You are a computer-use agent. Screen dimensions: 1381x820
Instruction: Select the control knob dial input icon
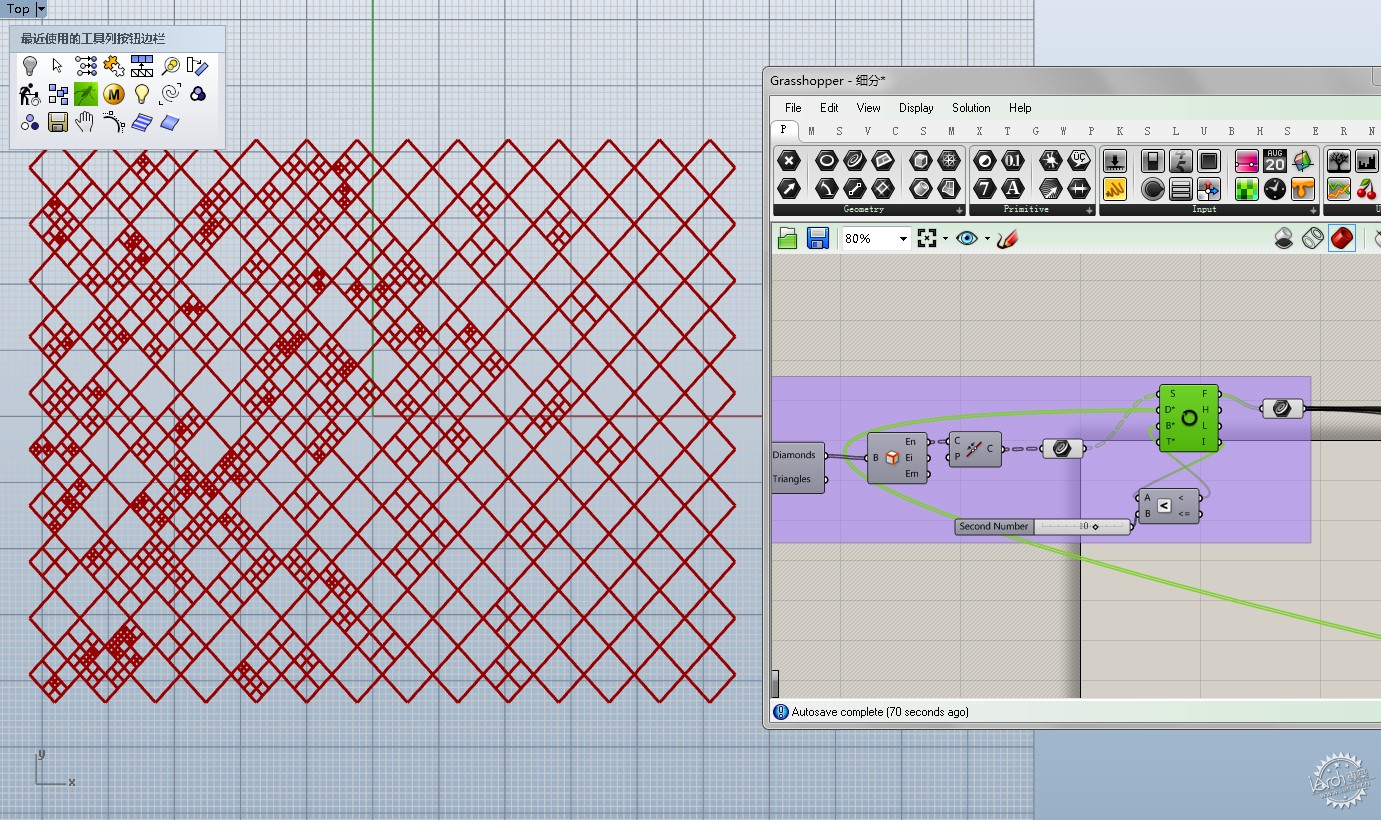1153,188
